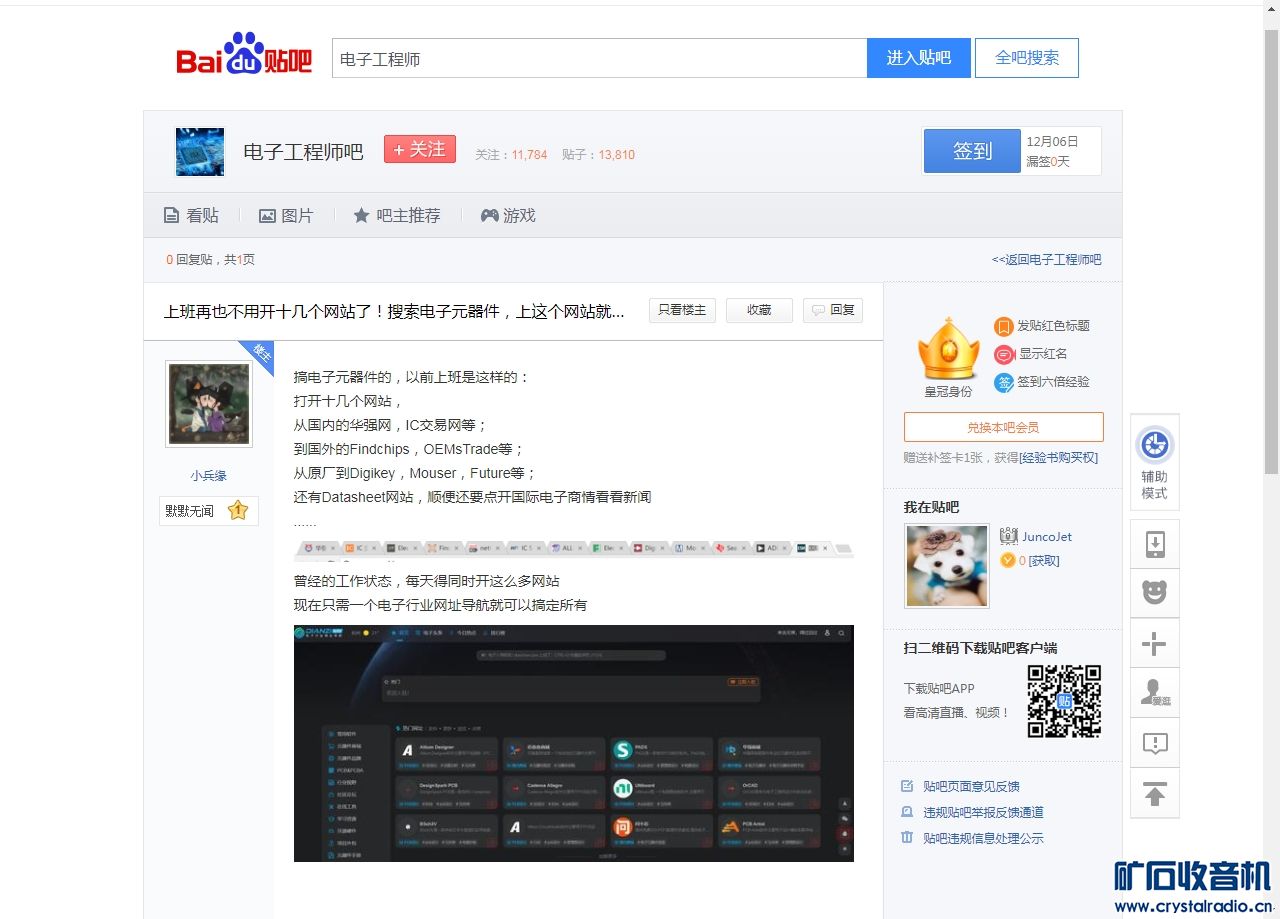Viewport: 1280px width, 919px height.
Task: Click the post count 13,810
Action: coord(617,155)
